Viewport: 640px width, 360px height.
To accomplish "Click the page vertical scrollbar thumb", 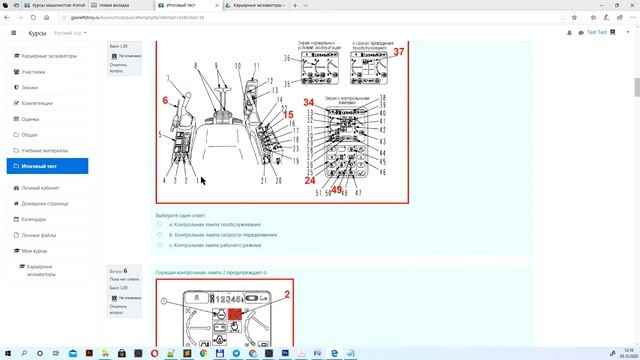I will (636, 87).
